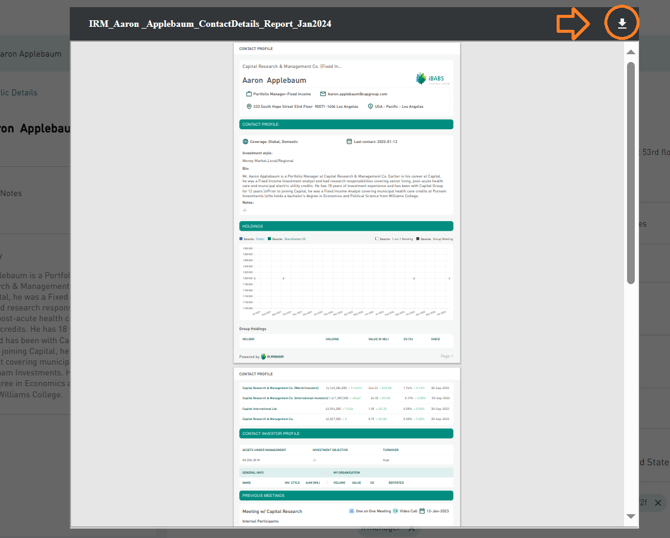
Task: Click the iBABS logo in the report
Action: (x=432, y=79)
